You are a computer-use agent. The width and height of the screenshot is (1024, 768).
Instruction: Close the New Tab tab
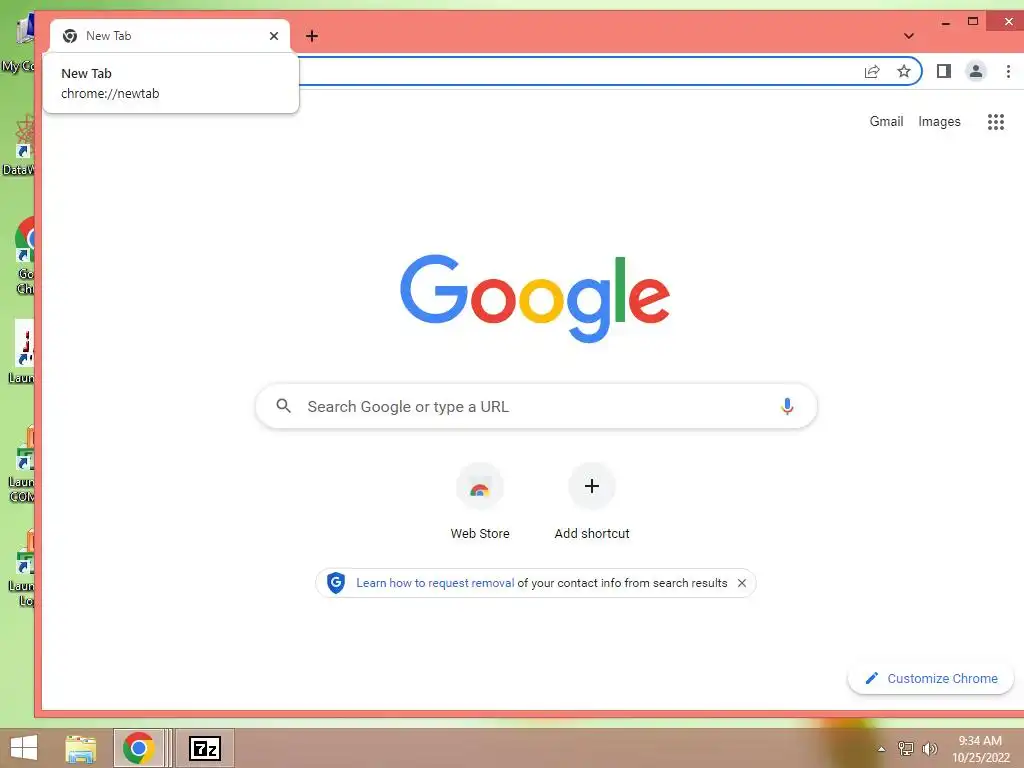click(x=274, y=36)
